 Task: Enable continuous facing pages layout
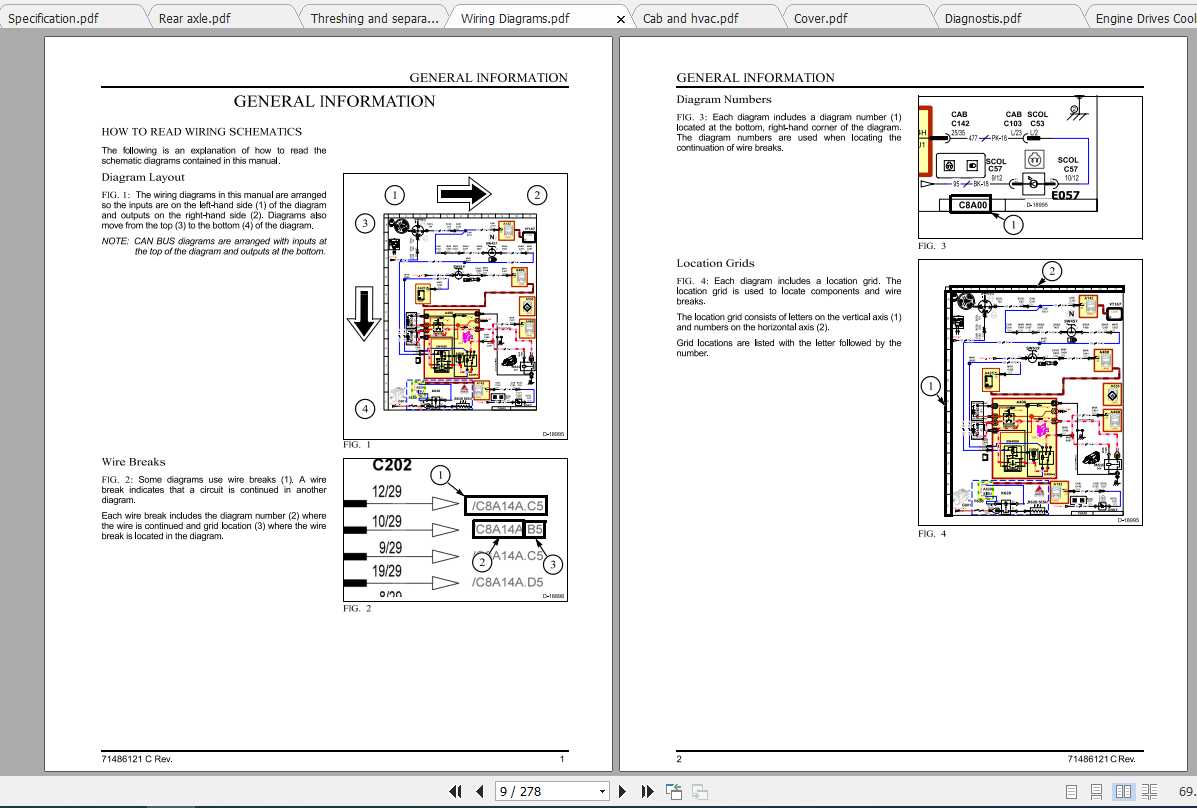[1148, 791]
